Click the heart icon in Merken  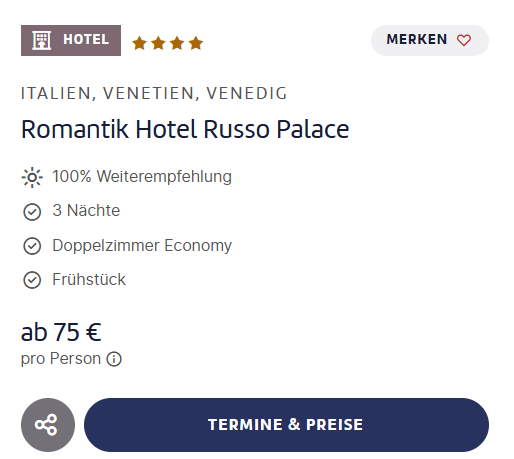[463, 40]
